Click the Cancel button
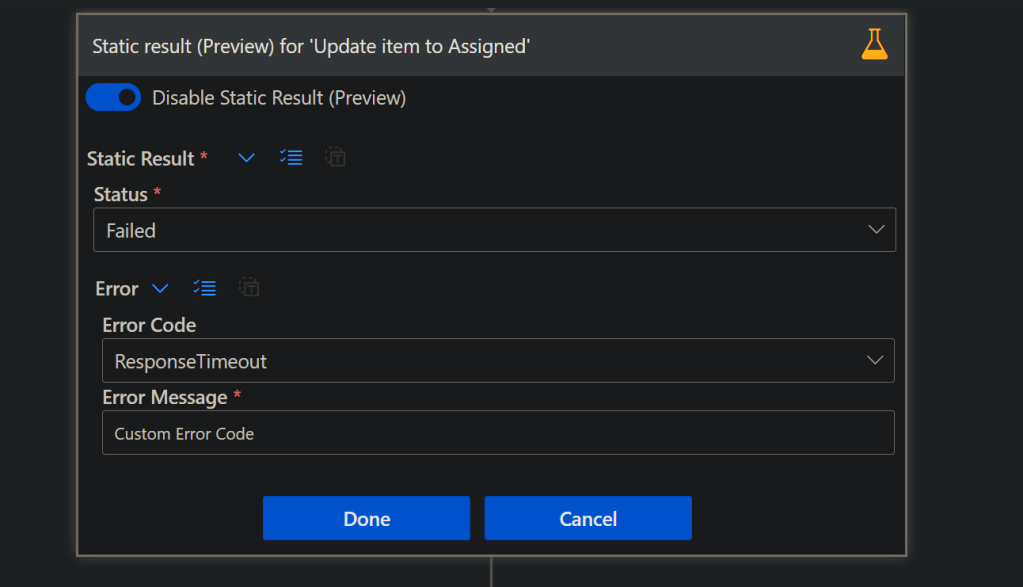This screenshot has width=1023, height=587. coord(587,518)
